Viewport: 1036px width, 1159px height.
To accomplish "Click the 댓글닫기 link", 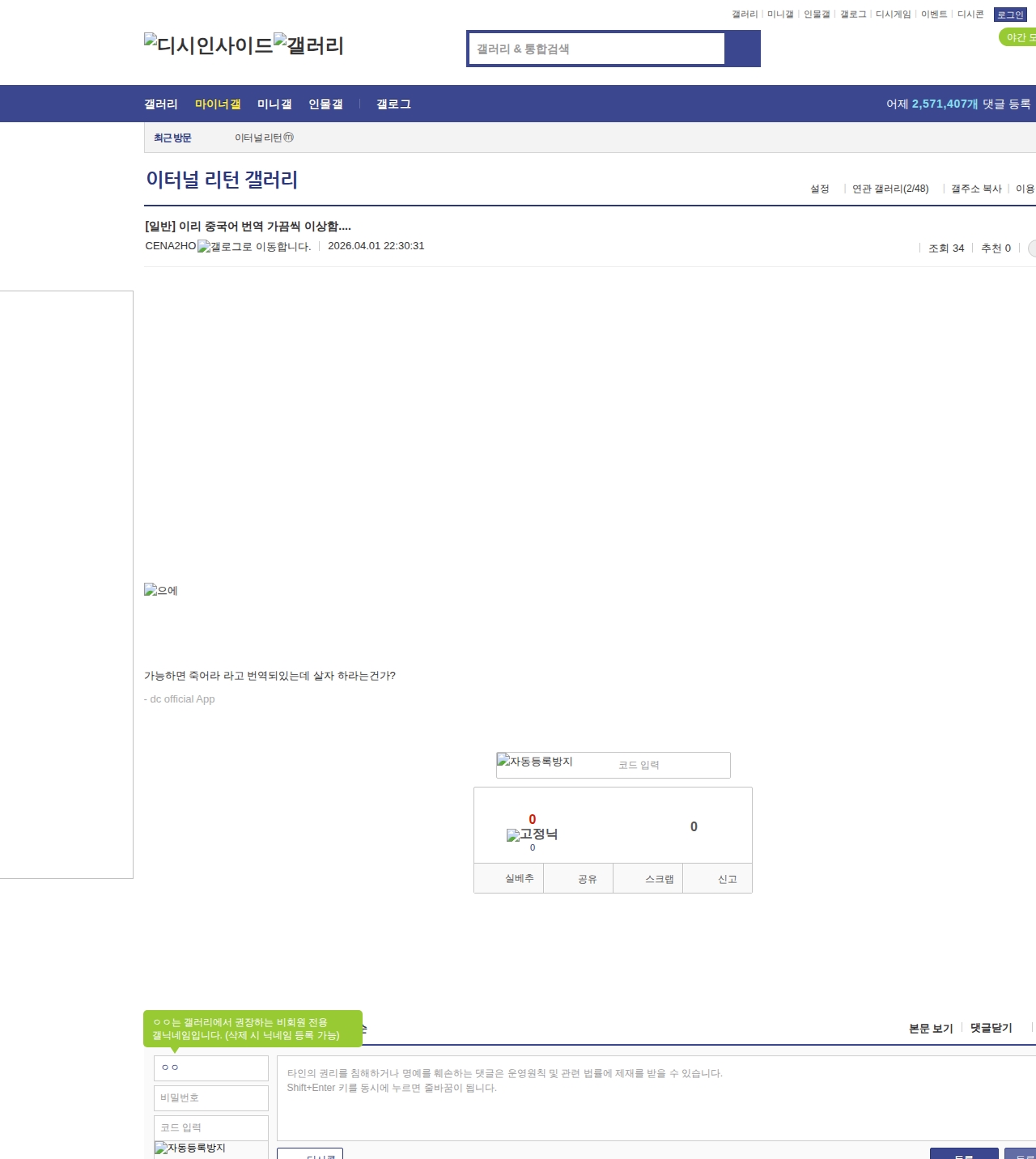I will click(991, 1028).
